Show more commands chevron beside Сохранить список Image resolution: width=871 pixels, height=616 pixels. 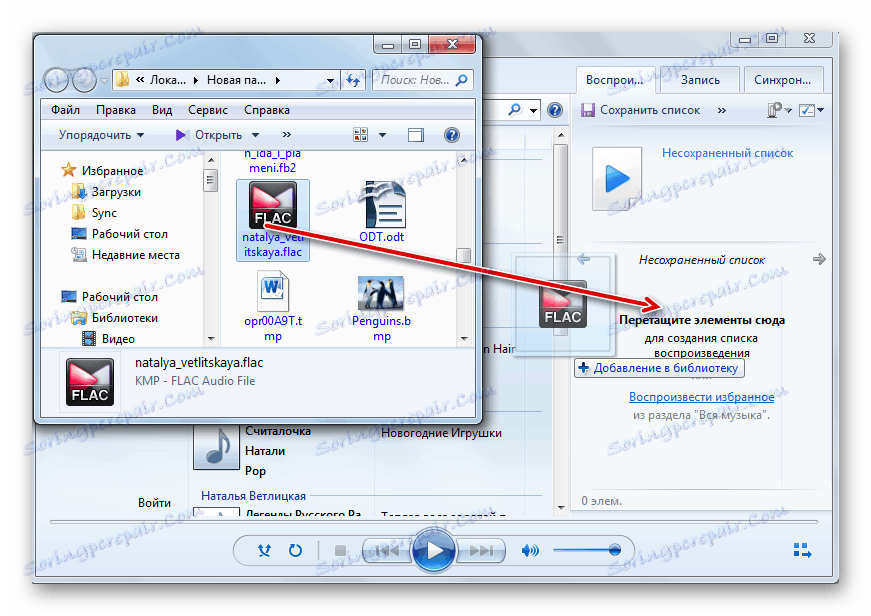point(722,110)
